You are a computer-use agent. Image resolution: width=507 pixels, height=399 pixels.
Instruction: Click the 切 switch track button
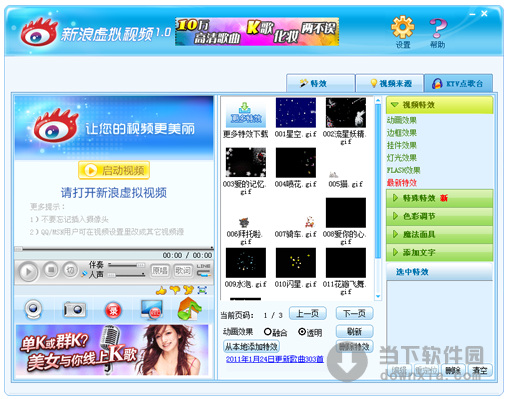point(70,270)
